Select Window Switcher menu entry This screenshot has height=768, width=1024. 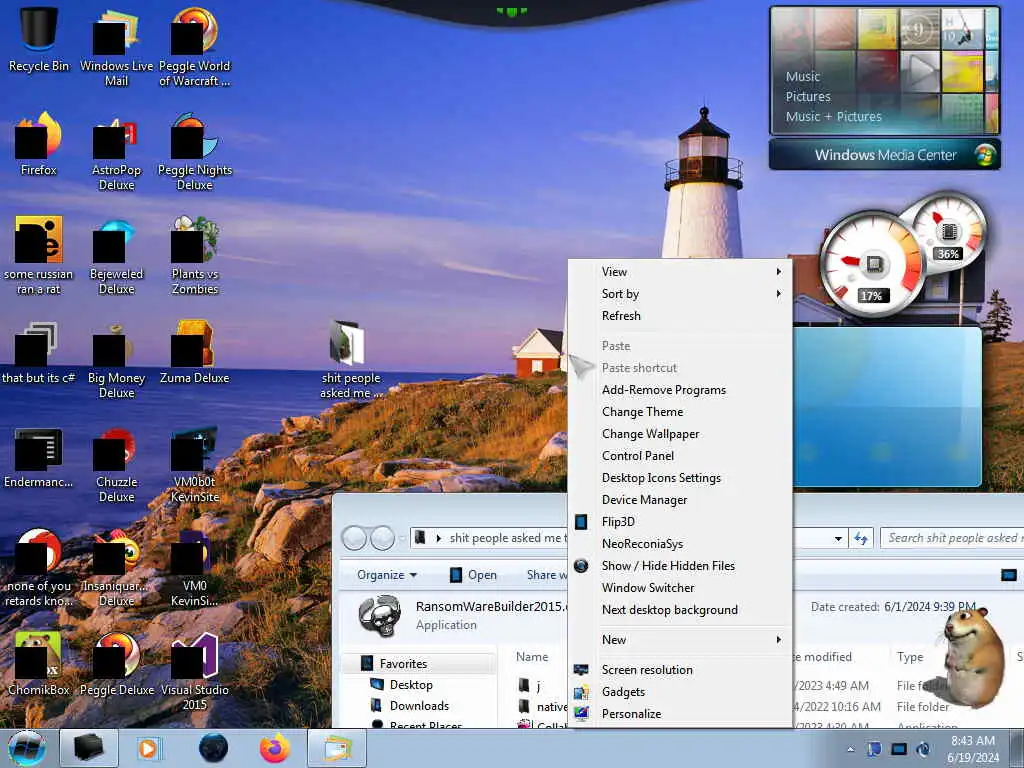tap(680, 588)
